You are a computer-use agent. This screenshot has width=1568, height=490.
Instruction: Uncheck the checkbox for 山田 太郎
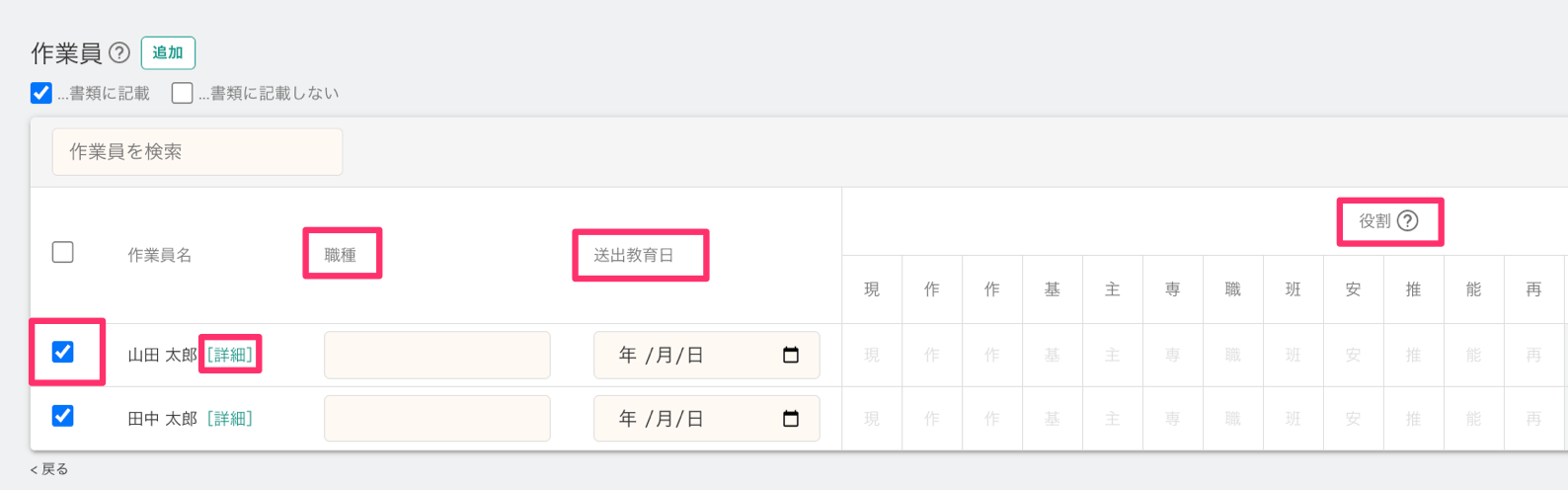click(x=62, y=352)
